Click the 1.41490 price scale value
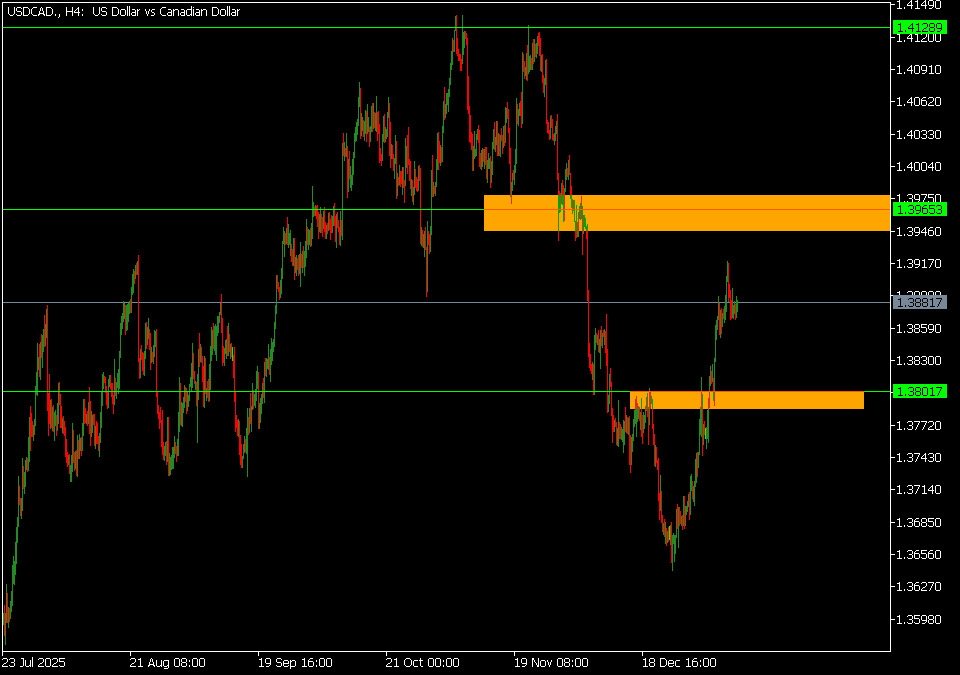 (921, 5)
